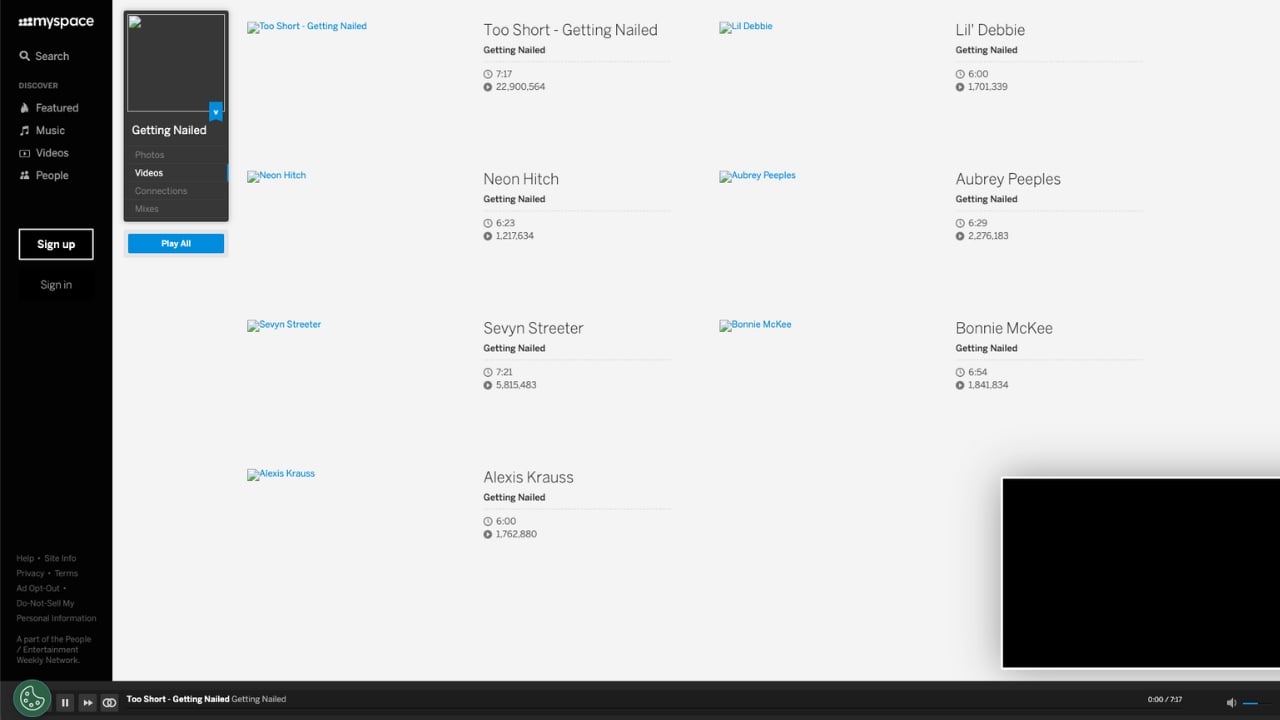Open the cookie preferences icon

tap(32, 699)
